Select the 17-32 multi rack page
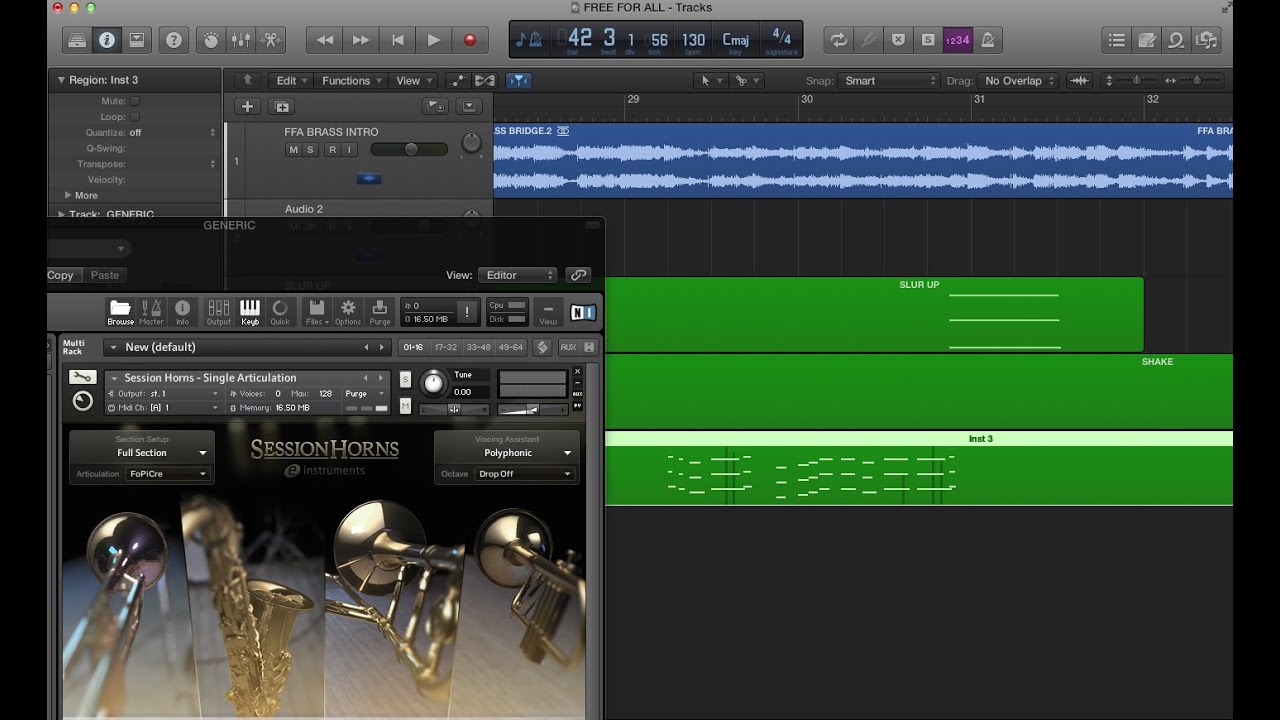The width and height of the screenshot is (1280, 720). coord(446,347)
